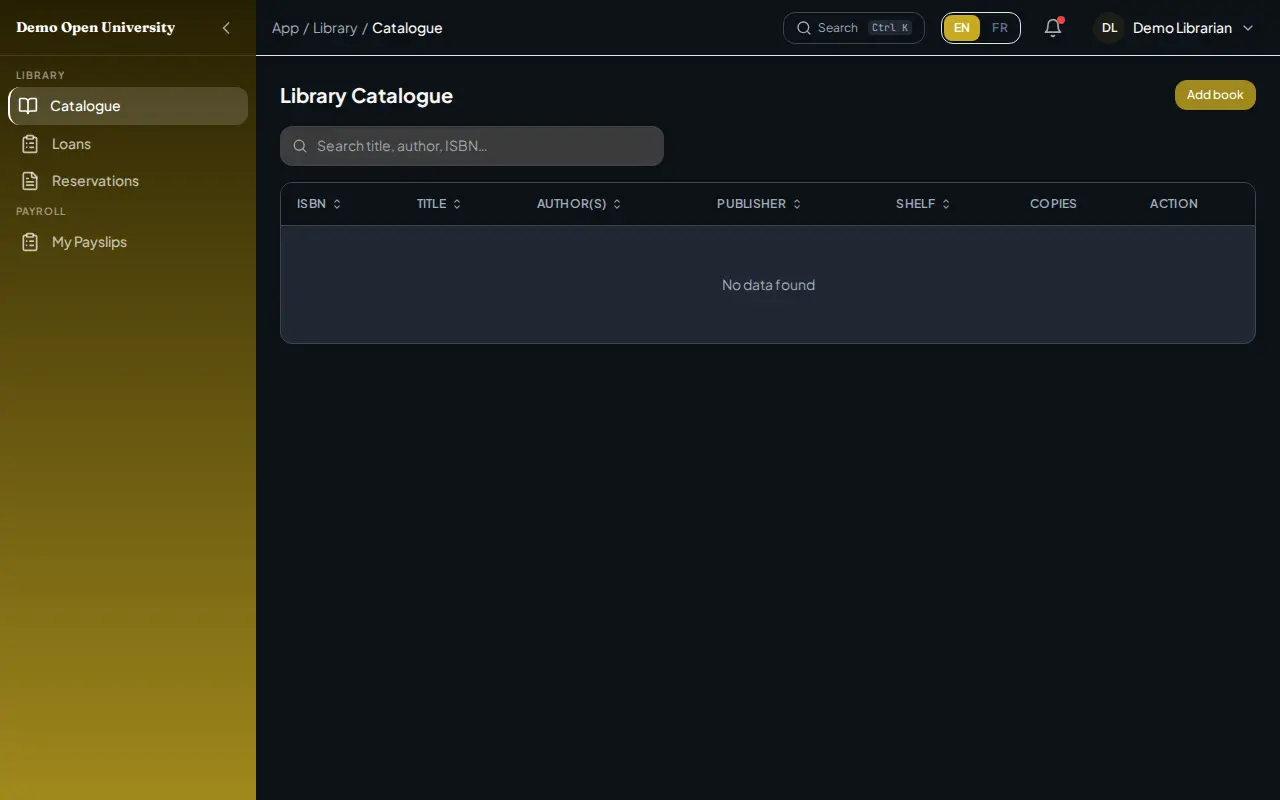
Task: Click the My Payslips clipboard icon
Action: (30, 242)
